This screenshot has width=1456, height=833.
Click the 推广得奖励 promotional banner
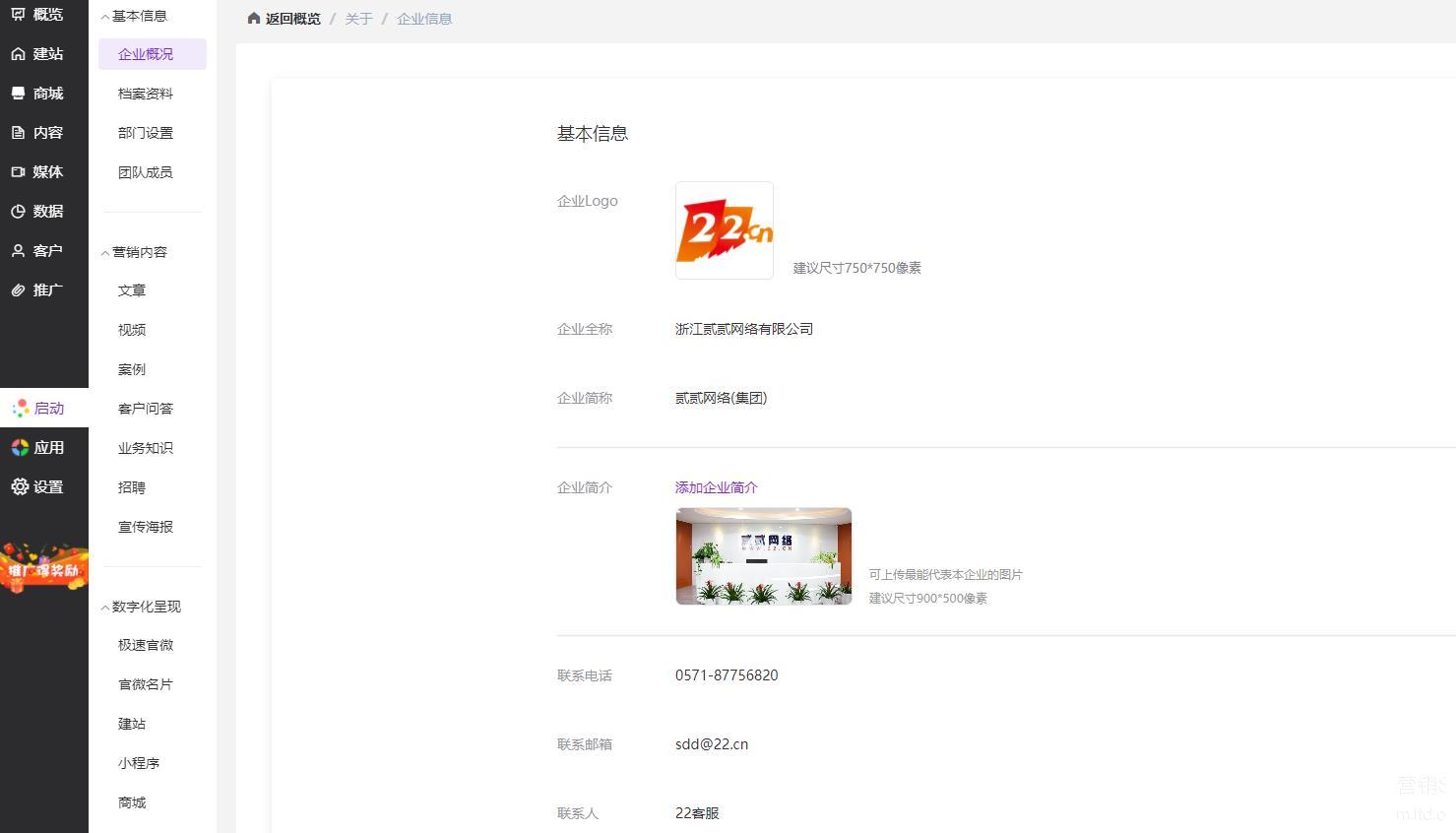43,569
